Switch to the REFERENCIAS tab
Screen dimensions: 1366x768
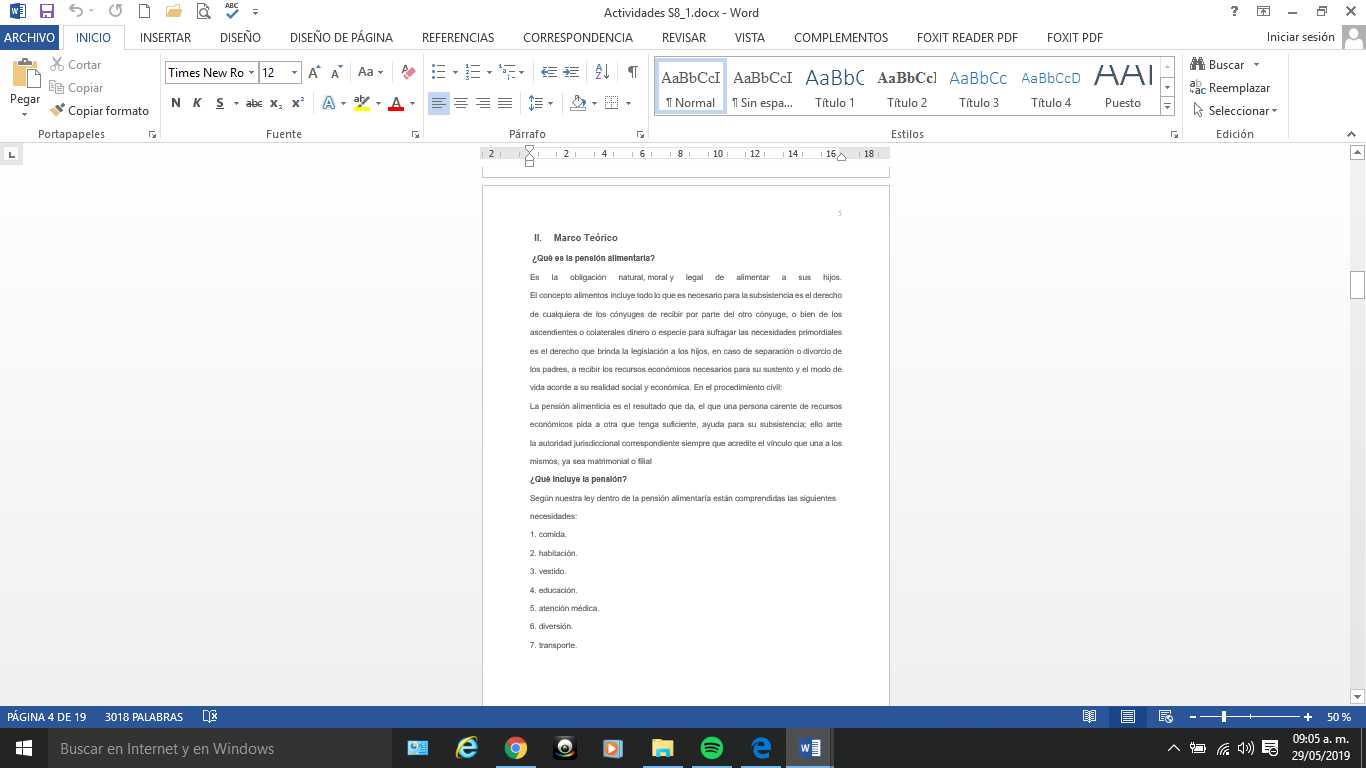click(458, 38)
